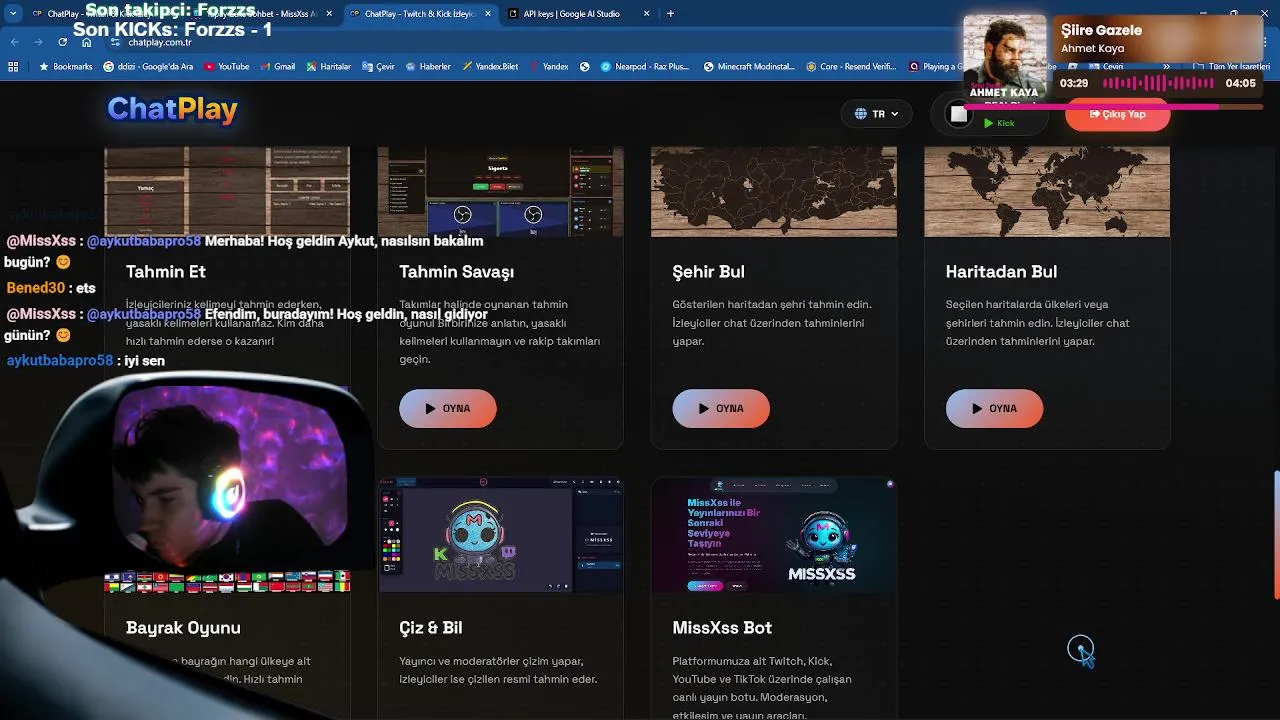
Task: Click the browser forward arrow
Action: 39,42
